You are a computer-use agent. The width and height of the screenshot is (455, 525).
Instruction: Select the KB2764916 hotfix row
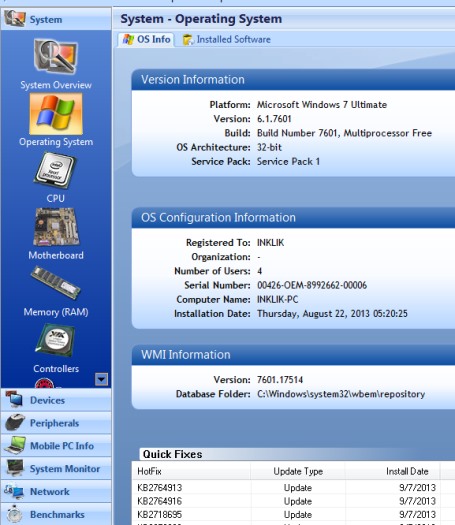[x=293, y=501]
